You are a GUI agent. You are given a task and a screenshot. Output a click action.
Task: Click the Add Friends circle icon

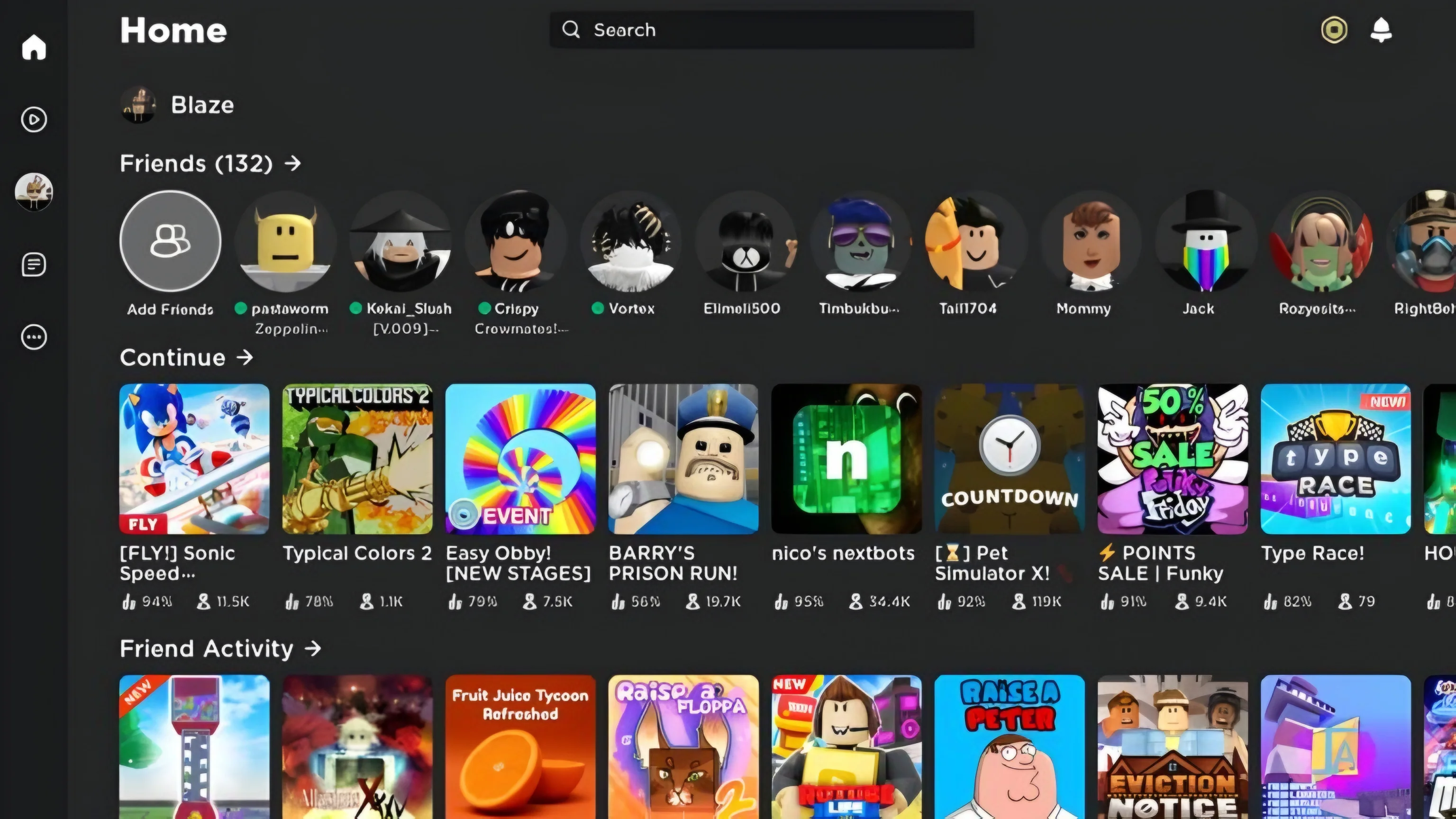tap(170, 240)
